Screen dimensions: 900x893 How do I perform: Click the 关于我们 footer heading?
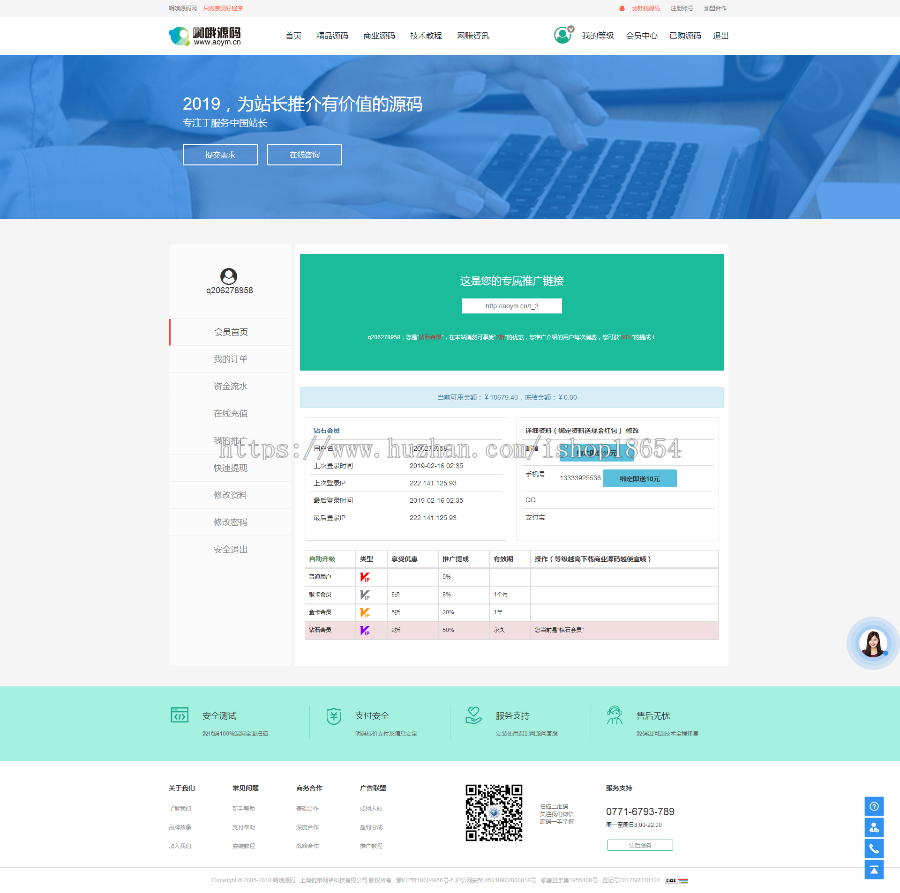[182, 788]
